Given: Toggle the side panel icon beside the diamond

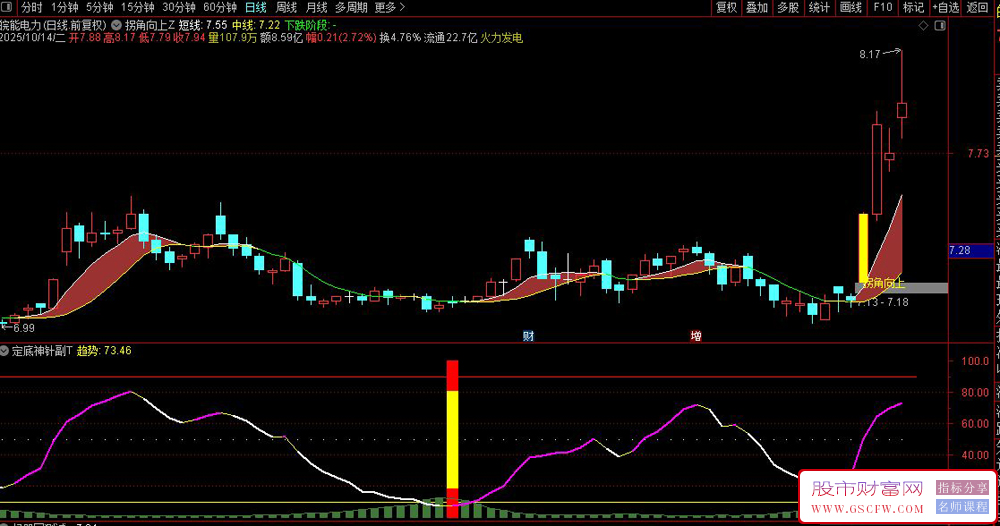Looking at the screenshot, I should (940, 26).
